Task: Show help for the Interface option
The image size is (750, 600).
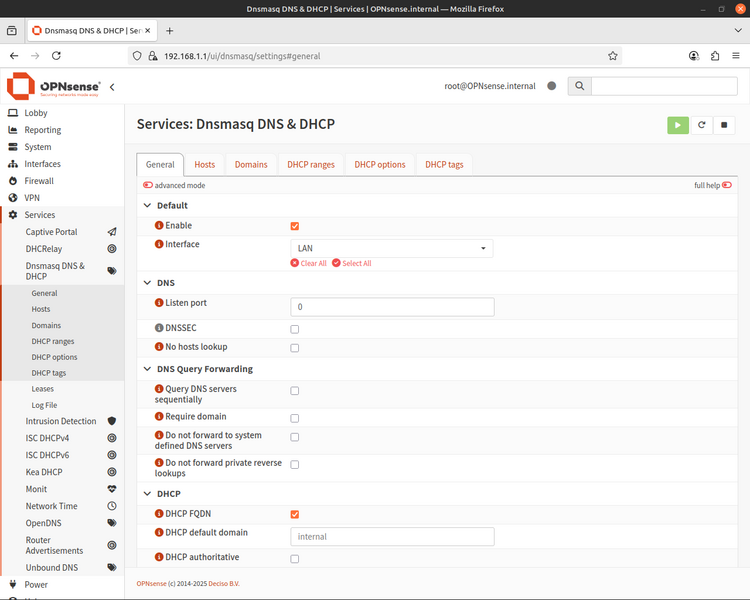Action: point(159,244)
